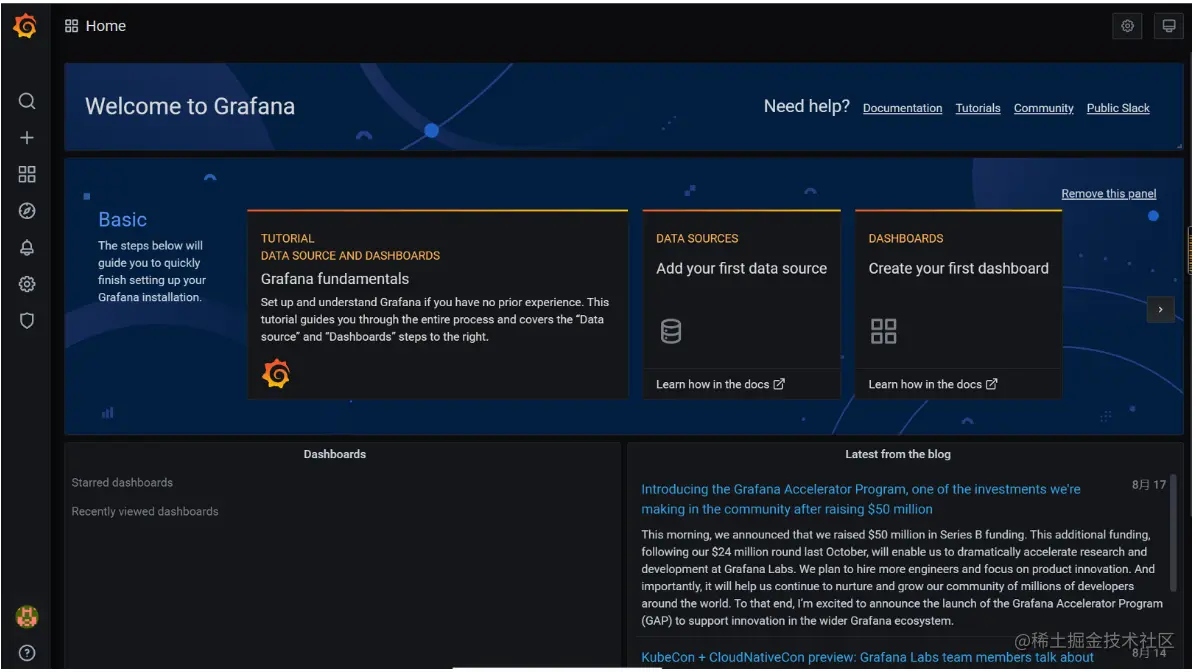Open Learn how in docs under Dashboards
The width and height of the screenshot is (1196, 672).
pos(933,384)
